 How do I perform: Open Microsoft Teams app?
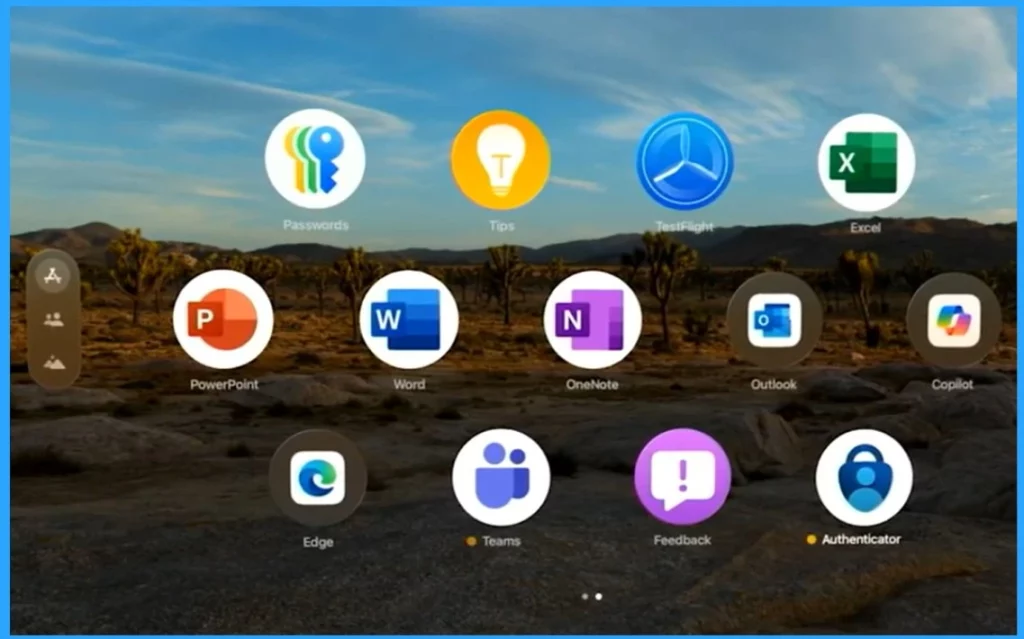tap(501, 478)
